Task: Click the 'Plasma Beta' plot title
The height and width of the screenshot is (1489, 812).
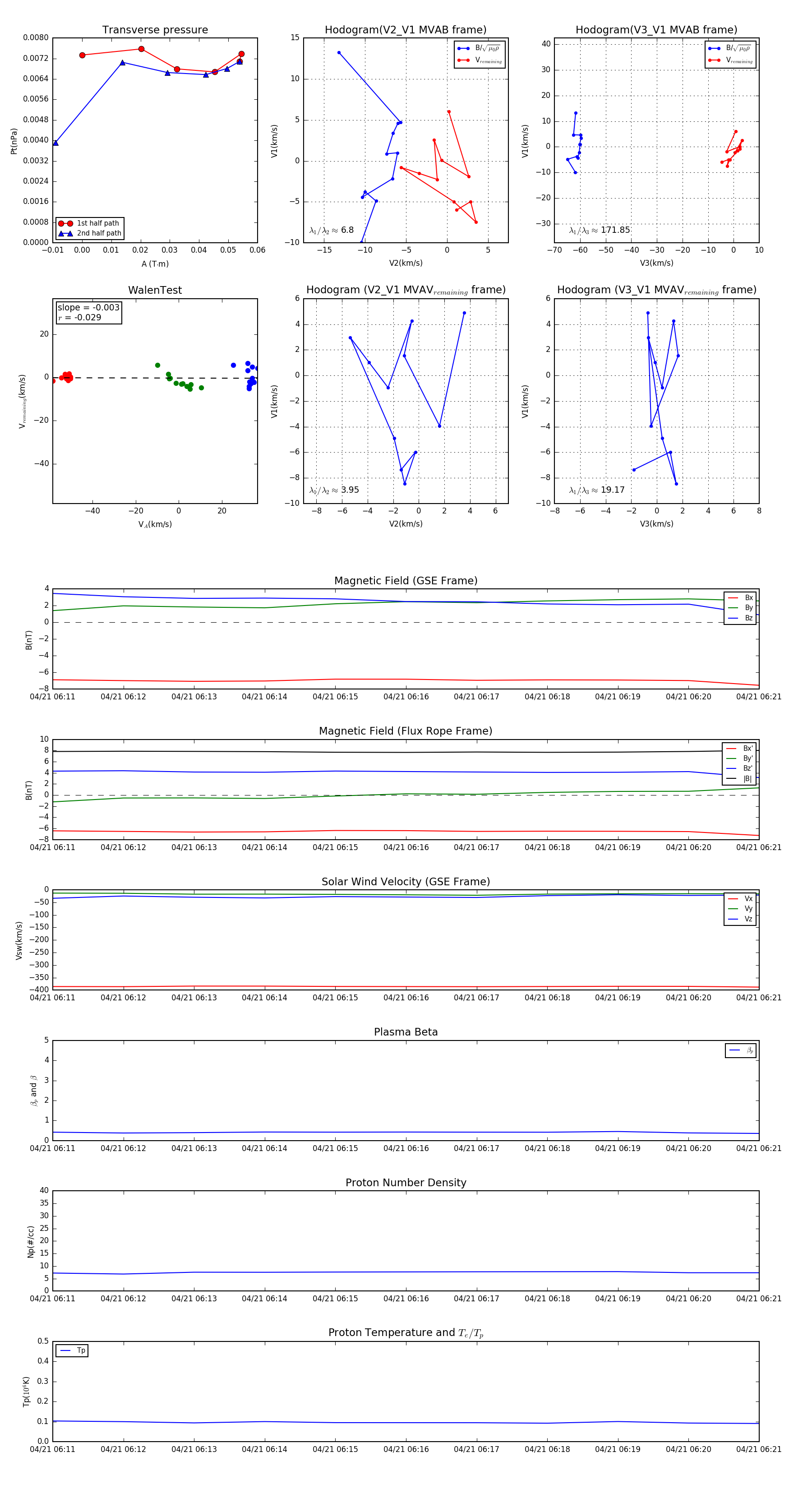Action: pos(406,1032)
